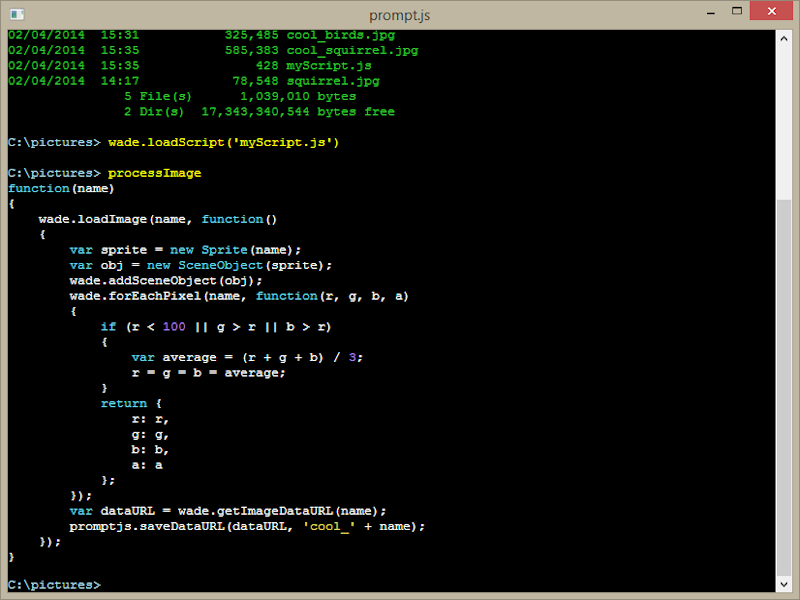Click the 'a: a' line
This screenshot has width=800, height=600.
click(x=147, y=465)
